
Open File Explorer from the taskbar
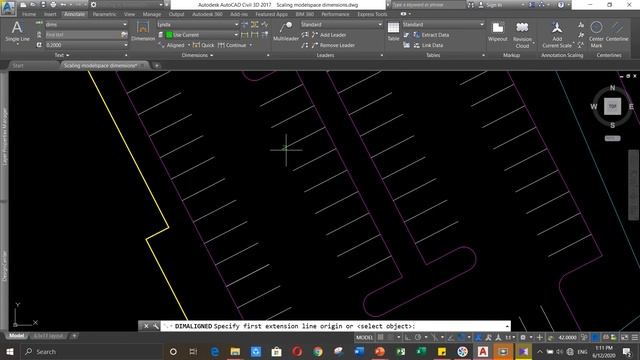pyautogui.click(x=235, y=351)
